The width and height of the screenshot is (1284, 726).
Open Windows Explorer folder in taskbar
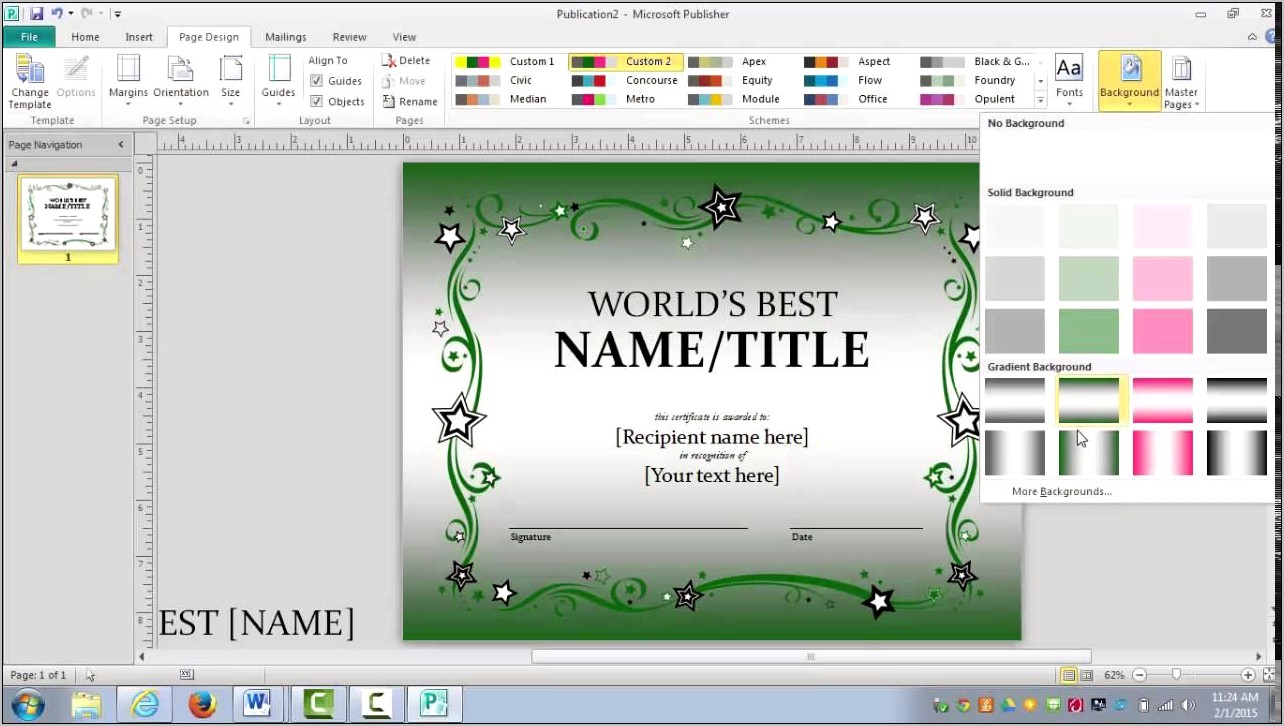(87, 705)
